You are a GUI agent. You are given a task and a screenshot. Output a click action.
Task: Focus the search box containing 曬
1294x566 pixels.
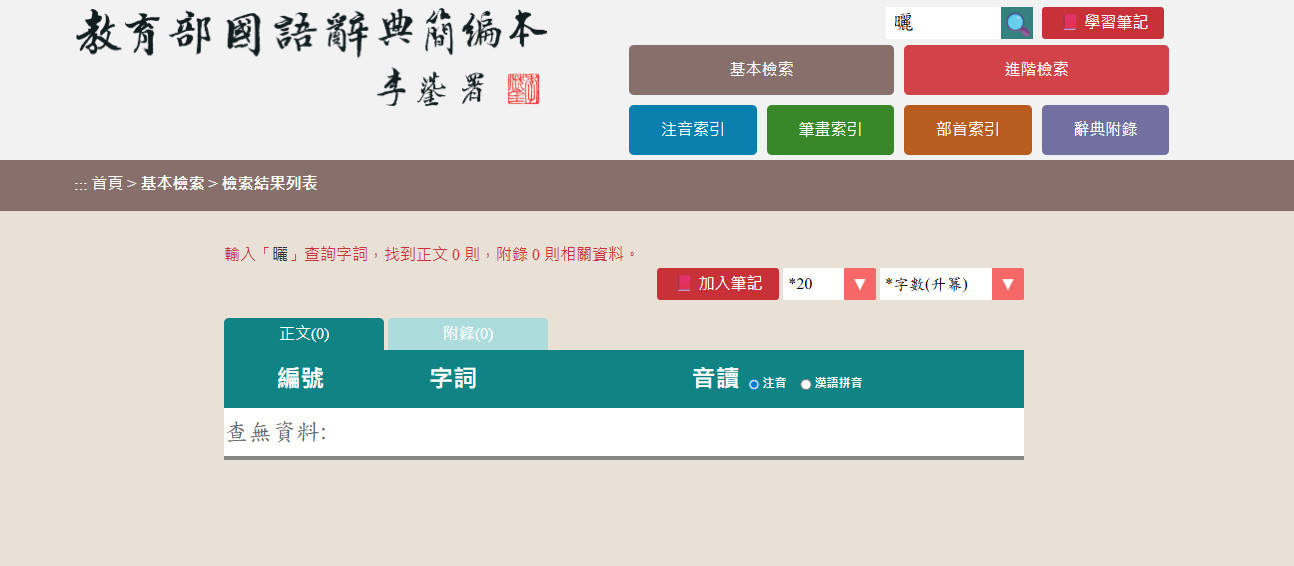coord(943,23)
